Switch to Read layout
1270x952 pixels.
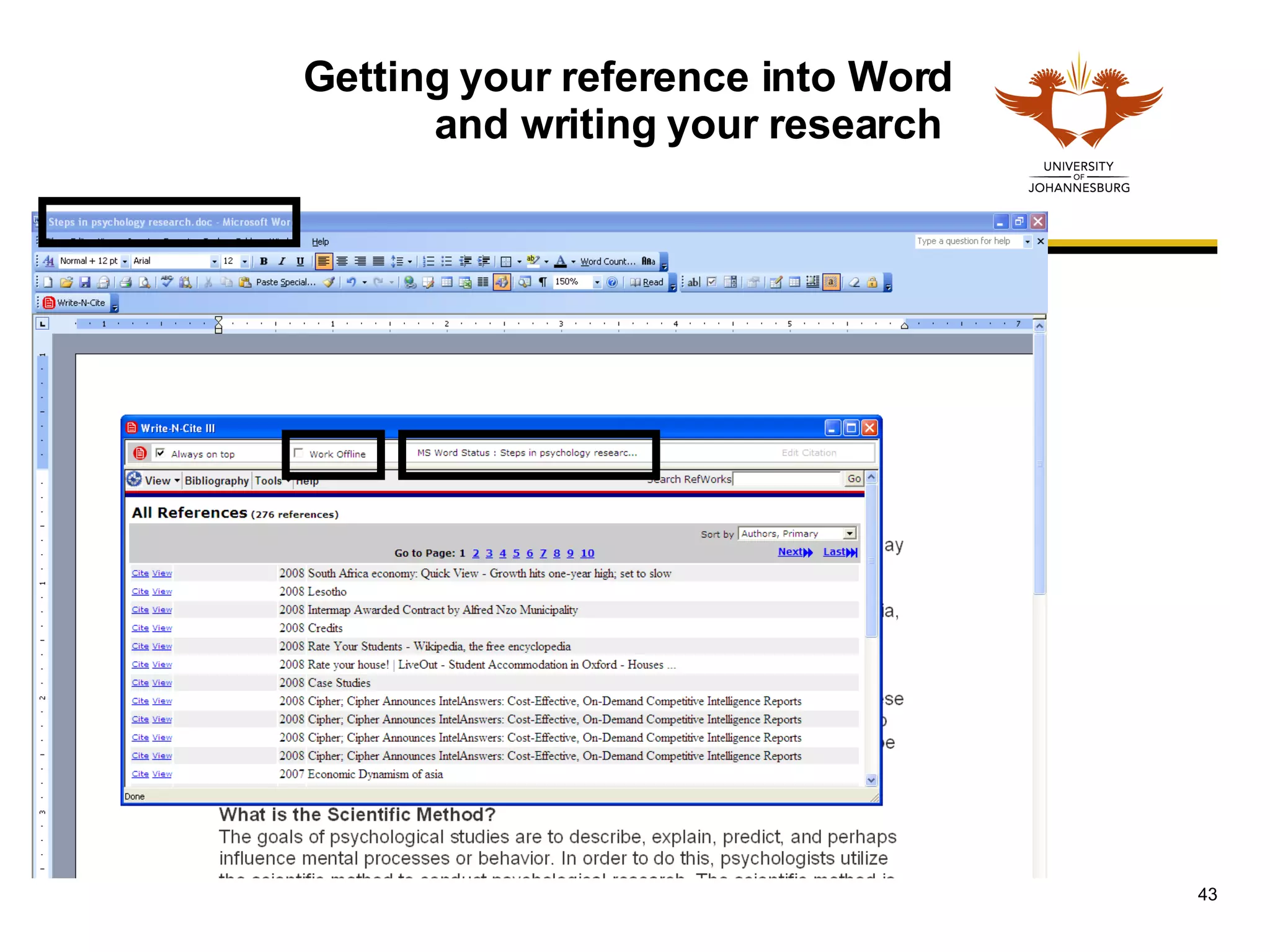(647, 283)
